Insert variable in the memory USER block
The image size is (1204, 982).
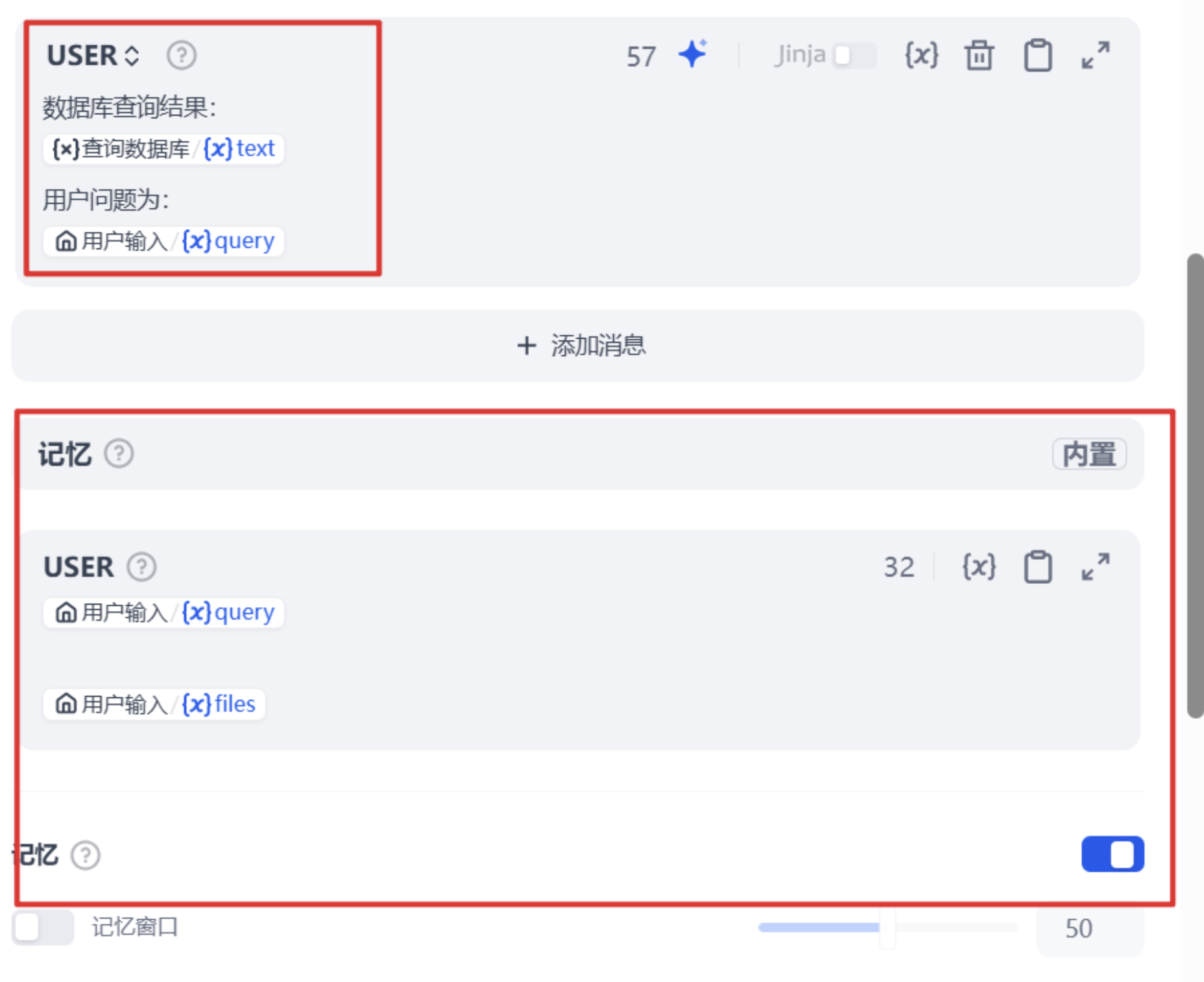pos(979,567)
